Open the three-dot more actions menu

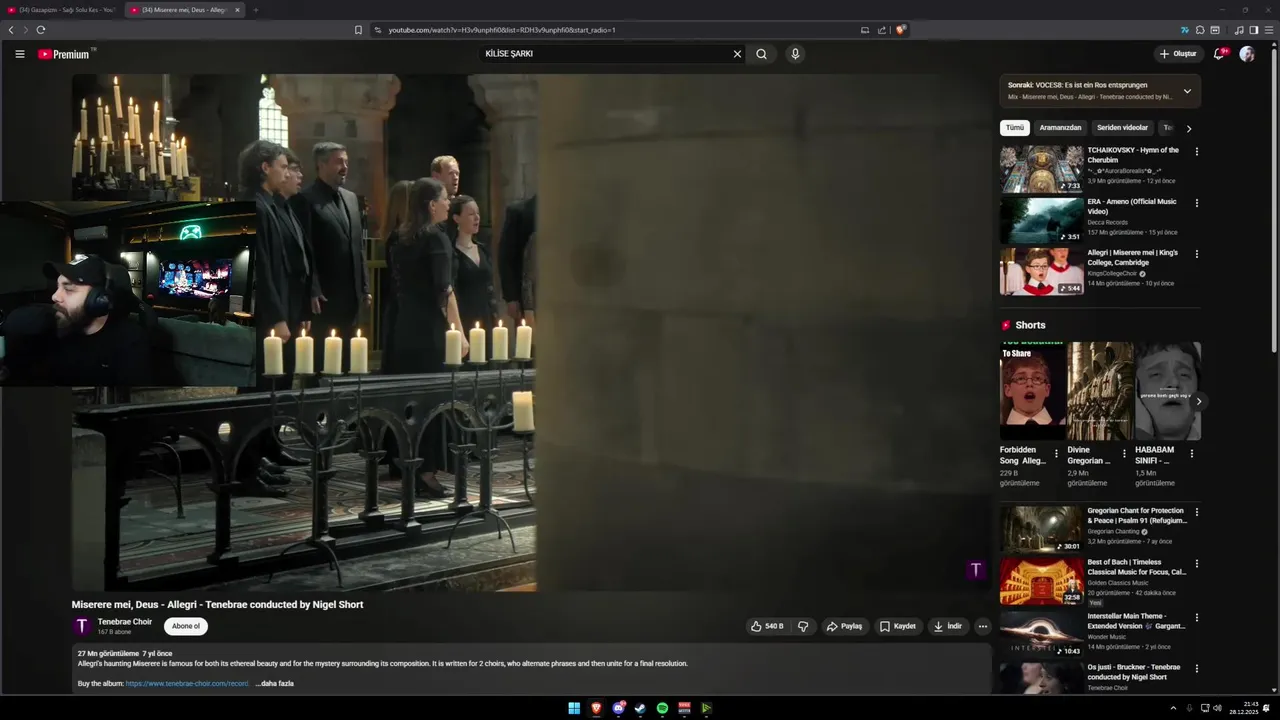[982, 626]
